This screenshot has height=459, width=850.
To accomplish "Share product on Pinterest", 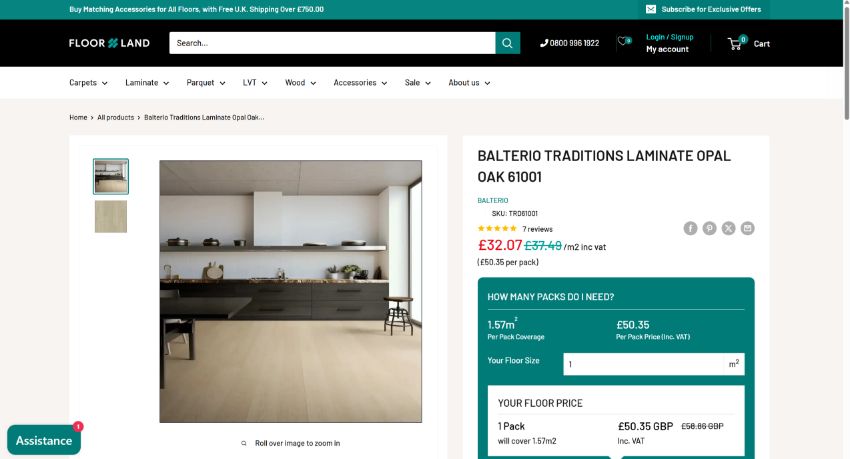I will tap(709, 228).
